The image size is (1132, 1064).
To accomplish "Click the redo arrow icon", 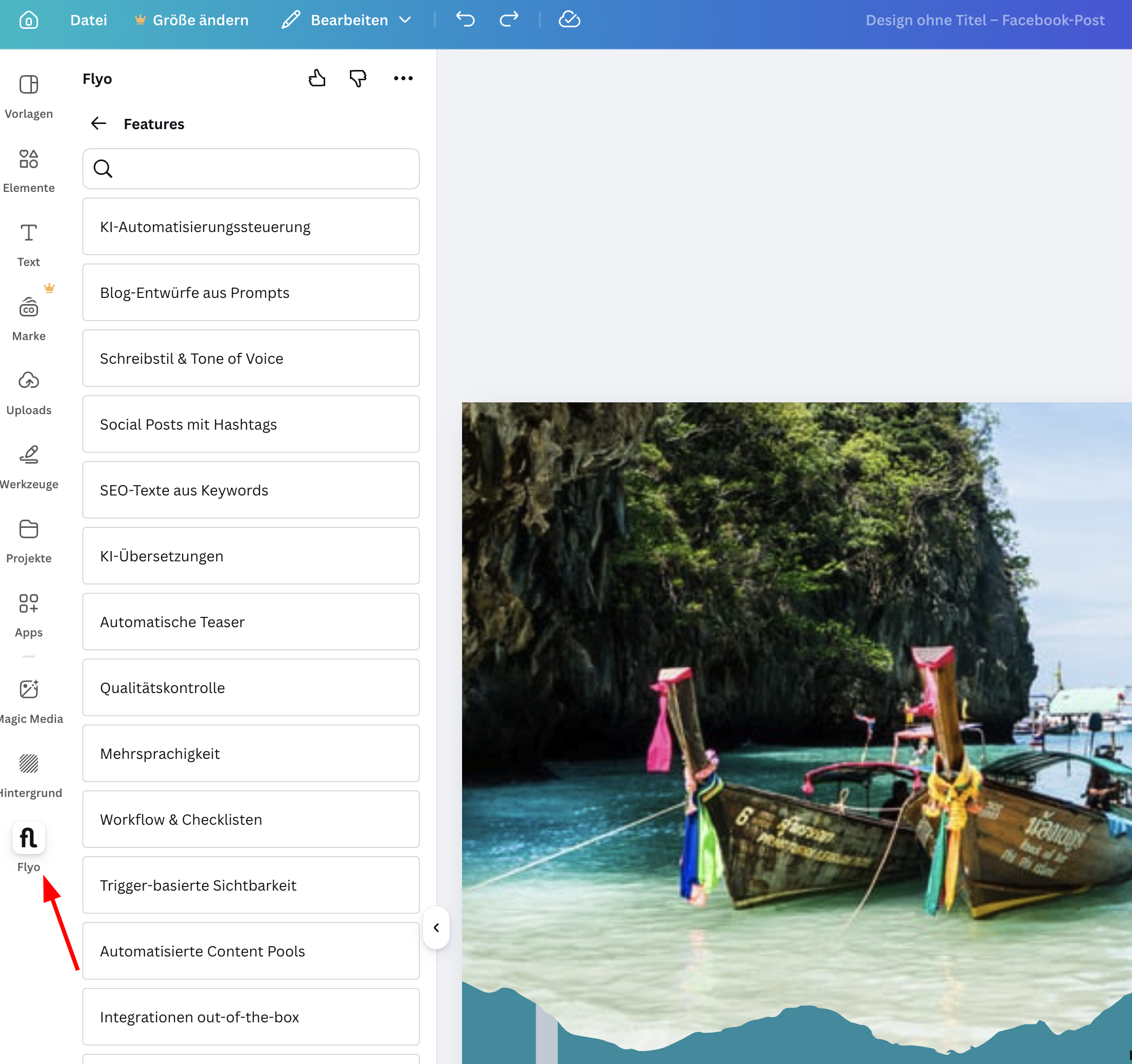I will click(508, 20).
